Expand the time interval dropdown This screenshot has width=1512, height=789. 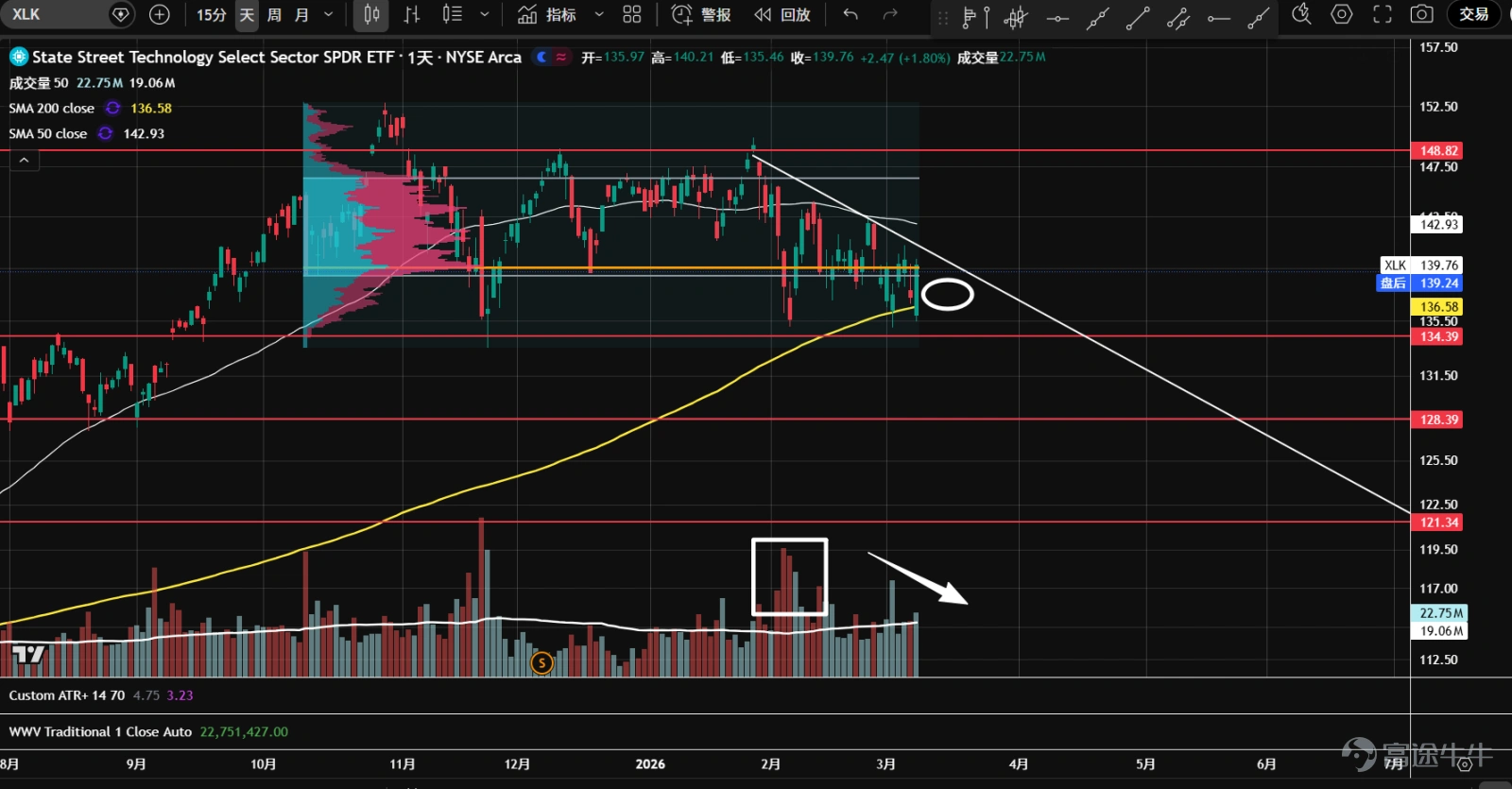(x=328, y=15)
